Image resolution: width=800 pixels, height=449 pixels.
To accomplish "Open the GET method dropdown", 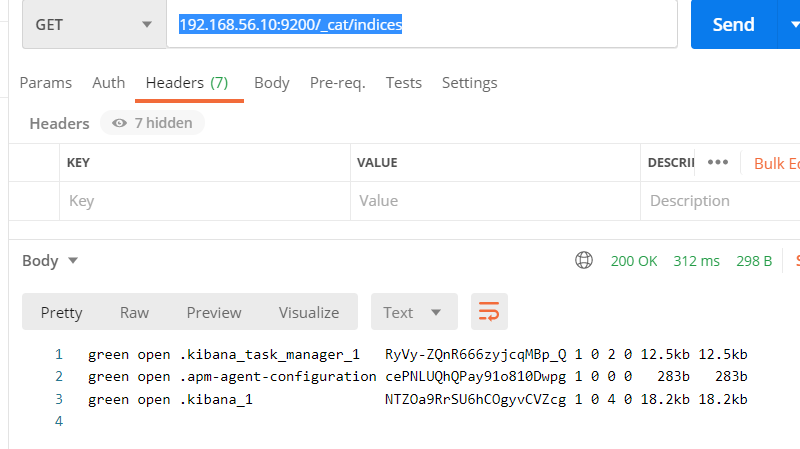I will (x=94, y=24).
